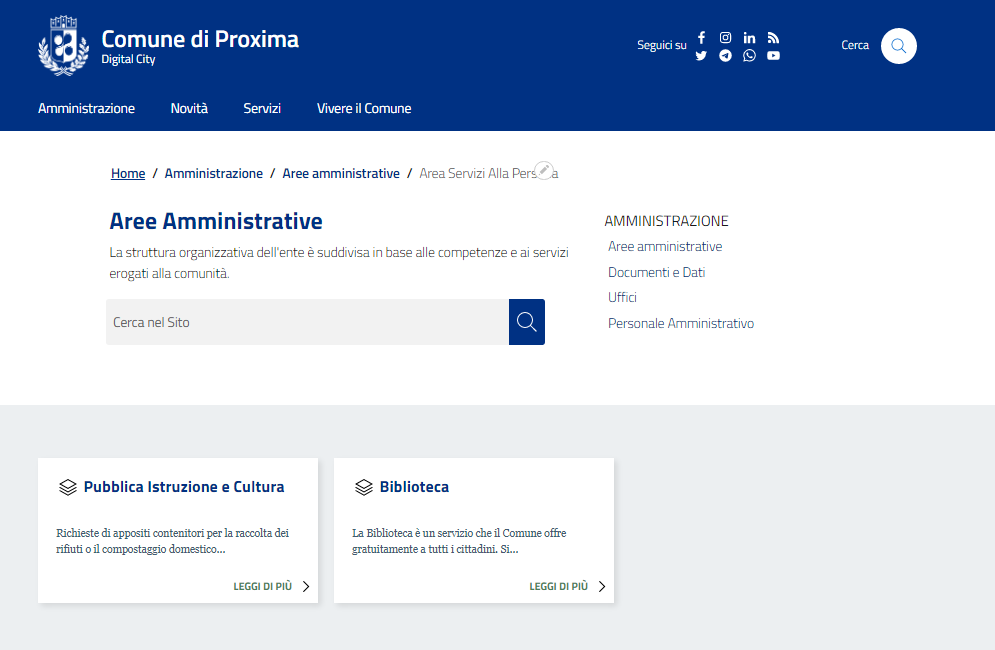Click the WhatsApp icon

[749, 56]
